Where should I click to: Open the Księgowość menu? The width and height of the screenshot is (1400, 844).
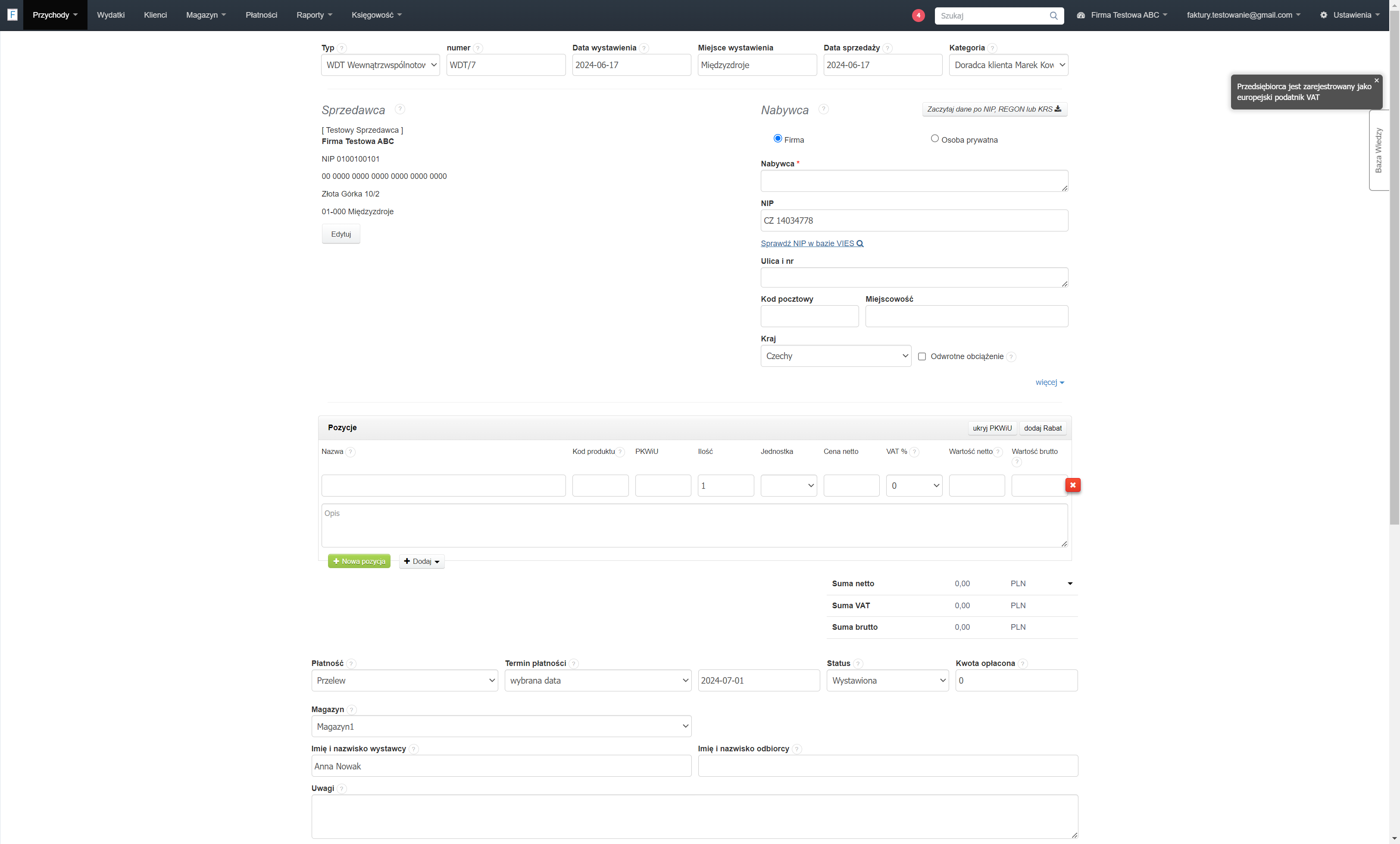pyautogui.click(x=376, y=15)
